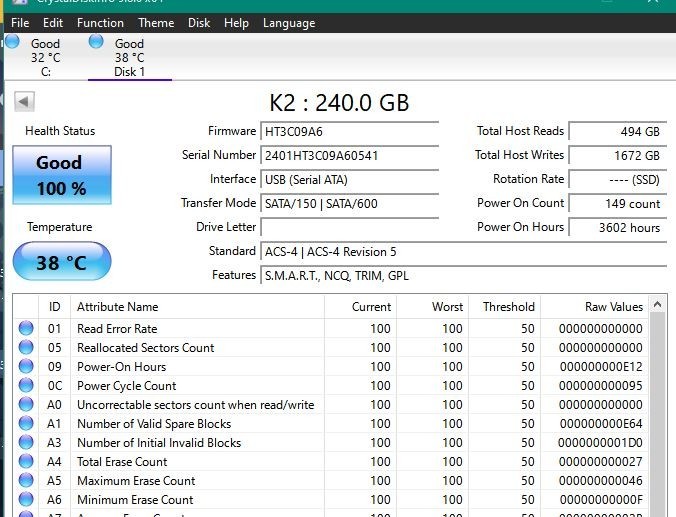Click status orb for Reallocated Sectors Count

pos(26,347)
